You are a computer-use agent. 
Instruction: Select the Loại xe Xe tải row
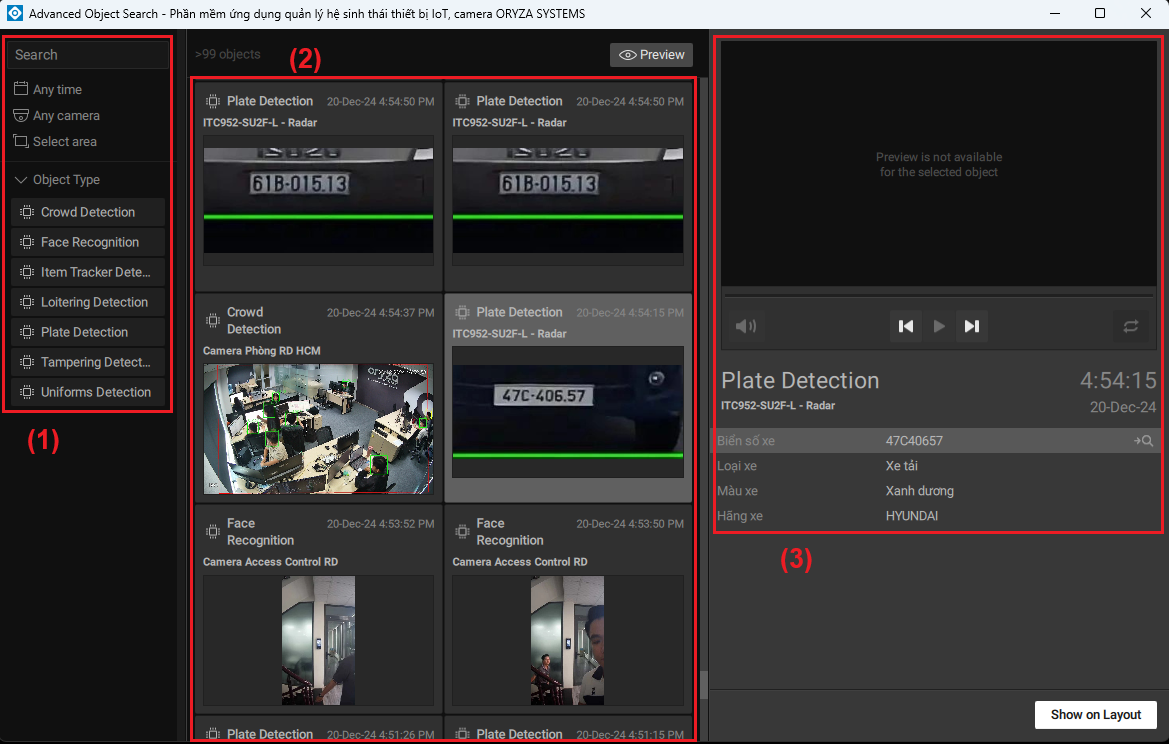click(936, 466)
